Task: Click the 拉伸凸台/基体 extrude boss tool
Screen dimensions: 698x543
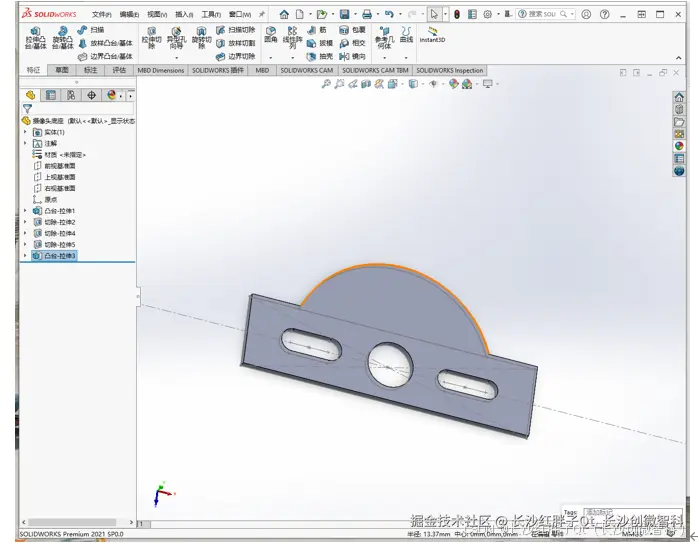Action: tap(35, 40)
